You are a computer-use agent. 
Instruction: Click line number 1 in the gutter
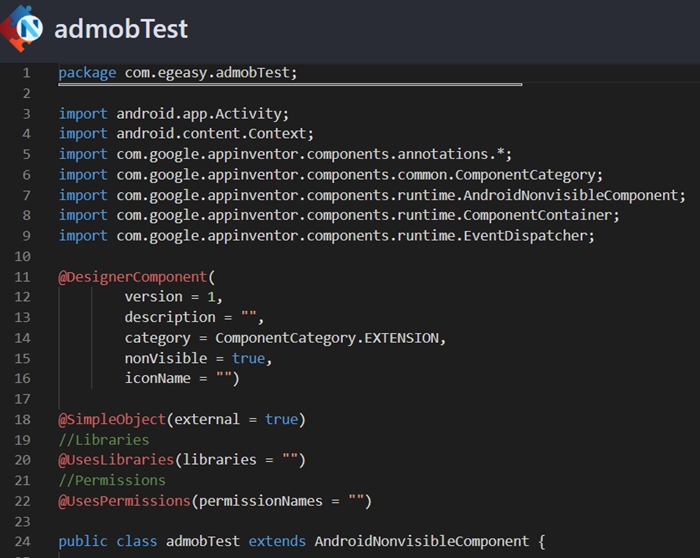click(x=26, y=73)
